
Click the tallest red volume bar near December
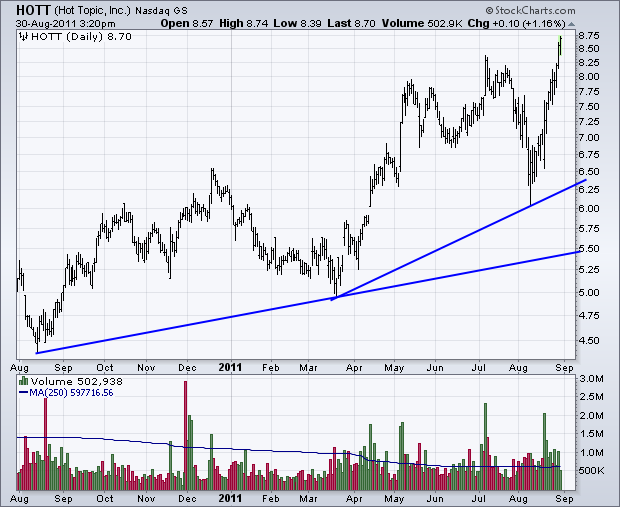tap(185, 435)
